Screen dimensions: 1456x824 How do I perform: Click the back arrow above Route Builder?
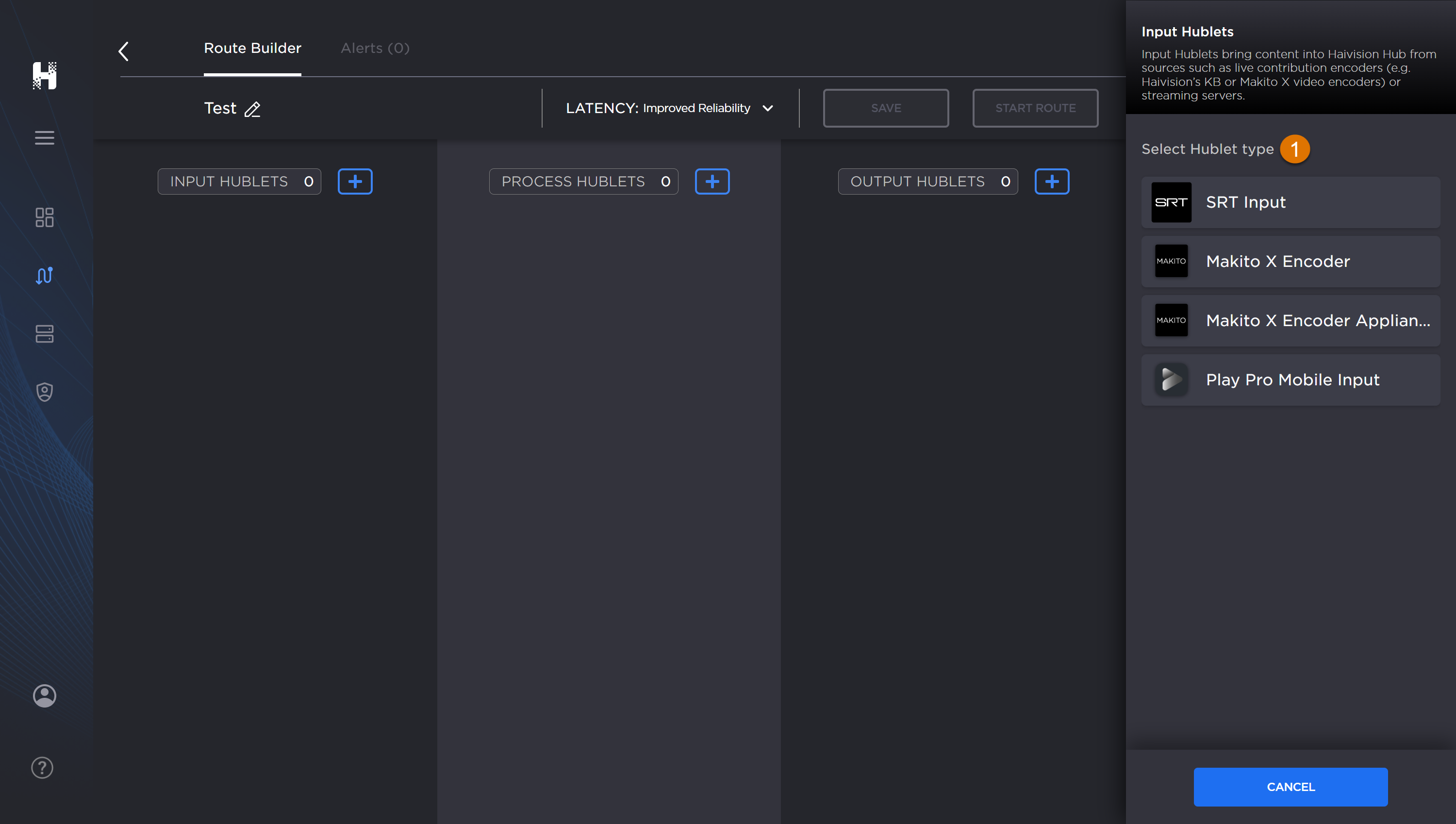(123, 51)
